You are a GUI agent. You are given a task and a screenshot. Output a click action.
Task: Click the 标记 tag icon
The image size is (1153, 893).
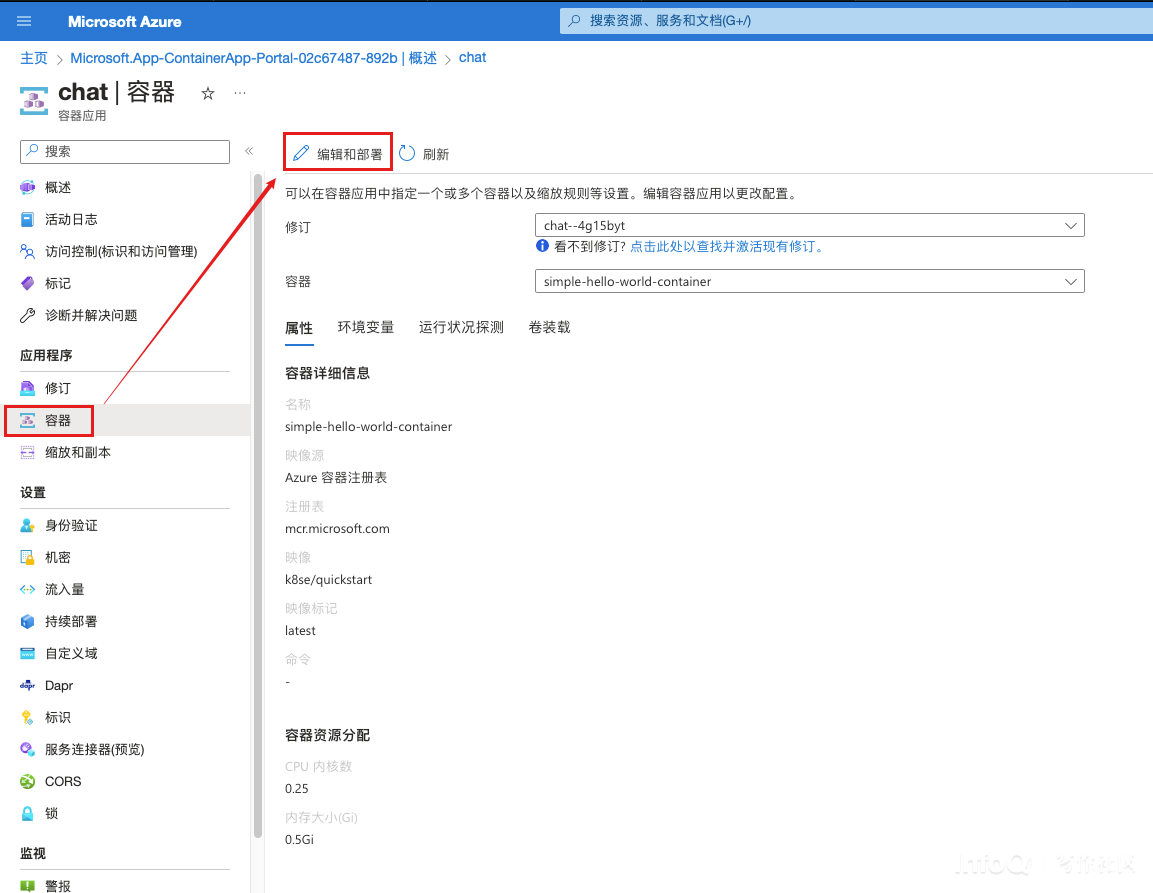(x=27, y=283)
